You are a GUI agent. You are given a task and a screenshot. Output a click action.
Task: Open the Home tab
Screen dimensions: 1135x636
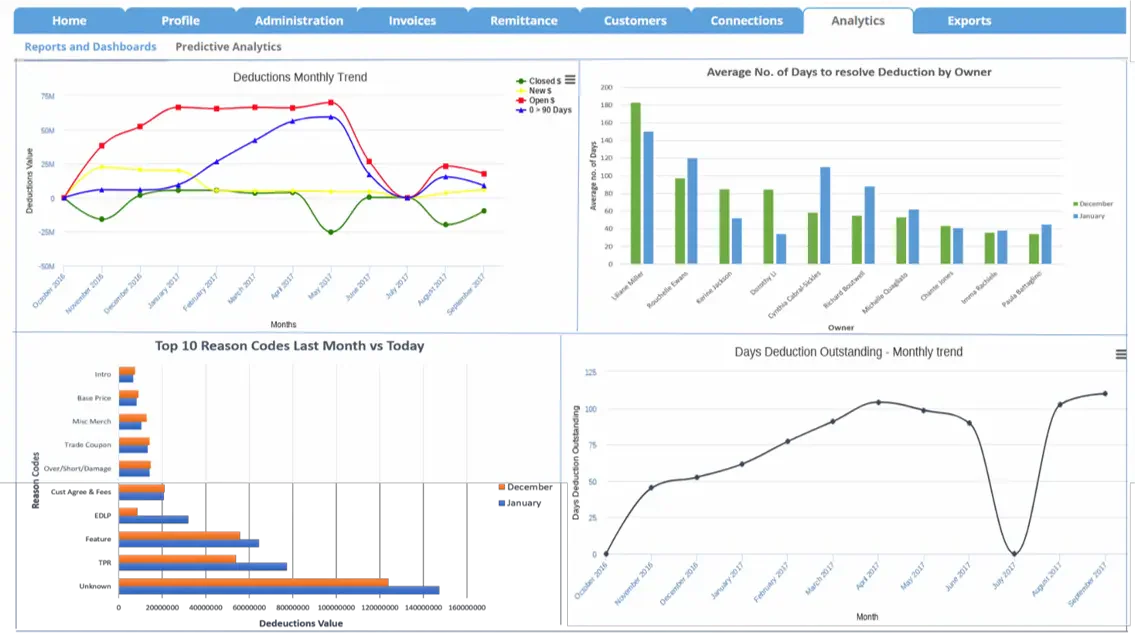click(69, 21)
